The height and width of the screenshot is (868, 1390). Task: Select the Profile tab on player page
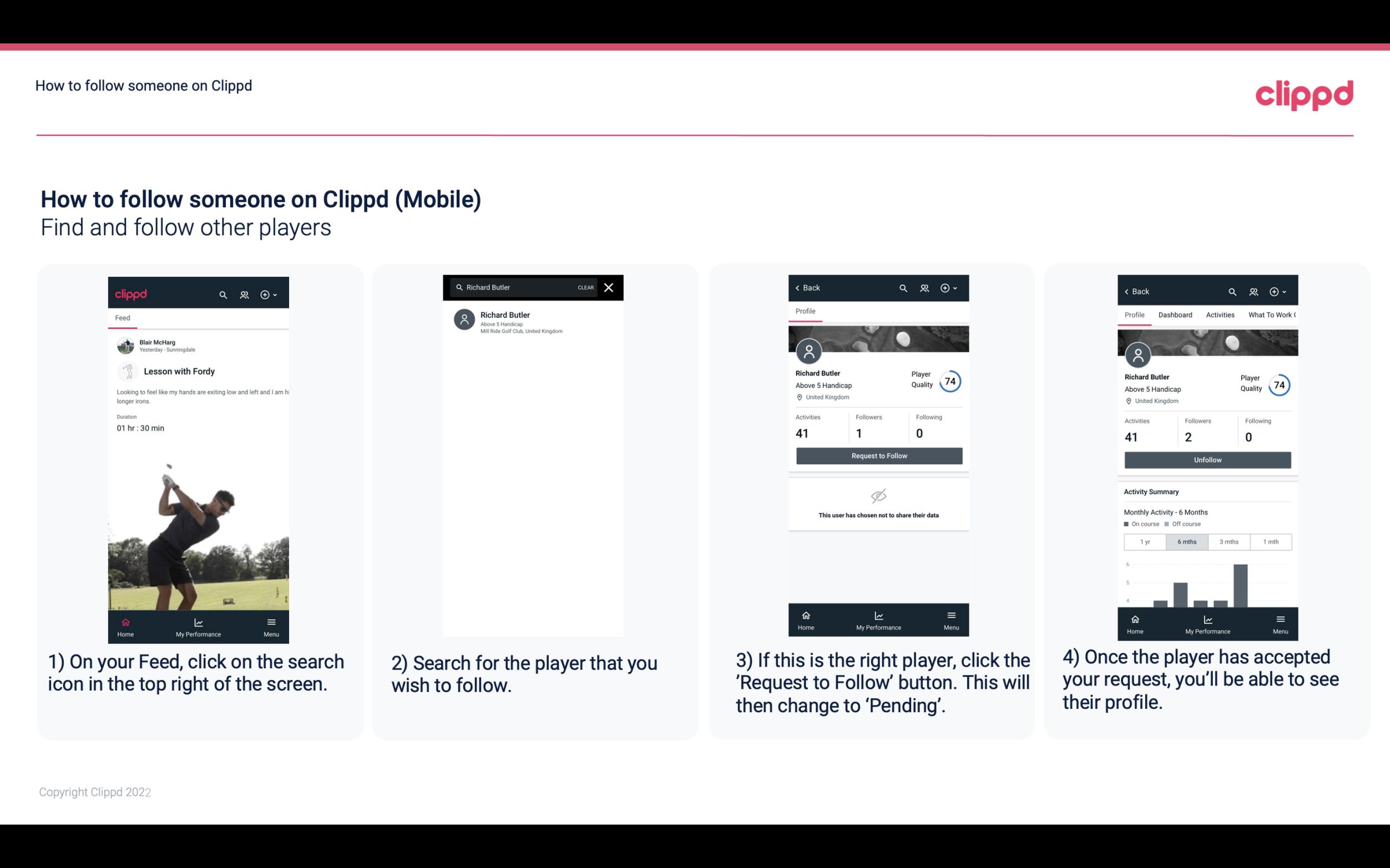pos(805,311)
